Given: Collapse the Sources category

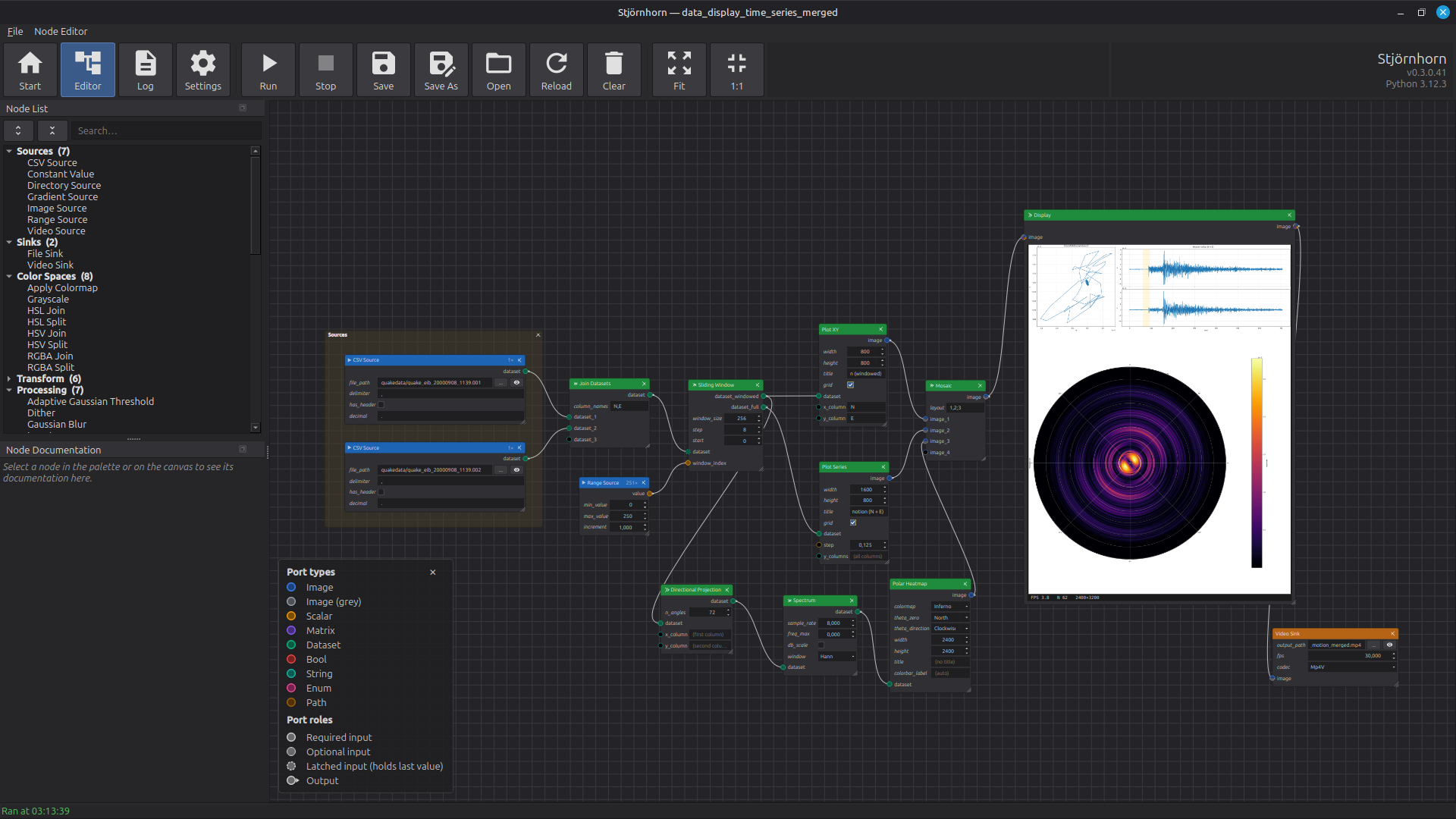Looking at the screenshot, I should point(9,152).
